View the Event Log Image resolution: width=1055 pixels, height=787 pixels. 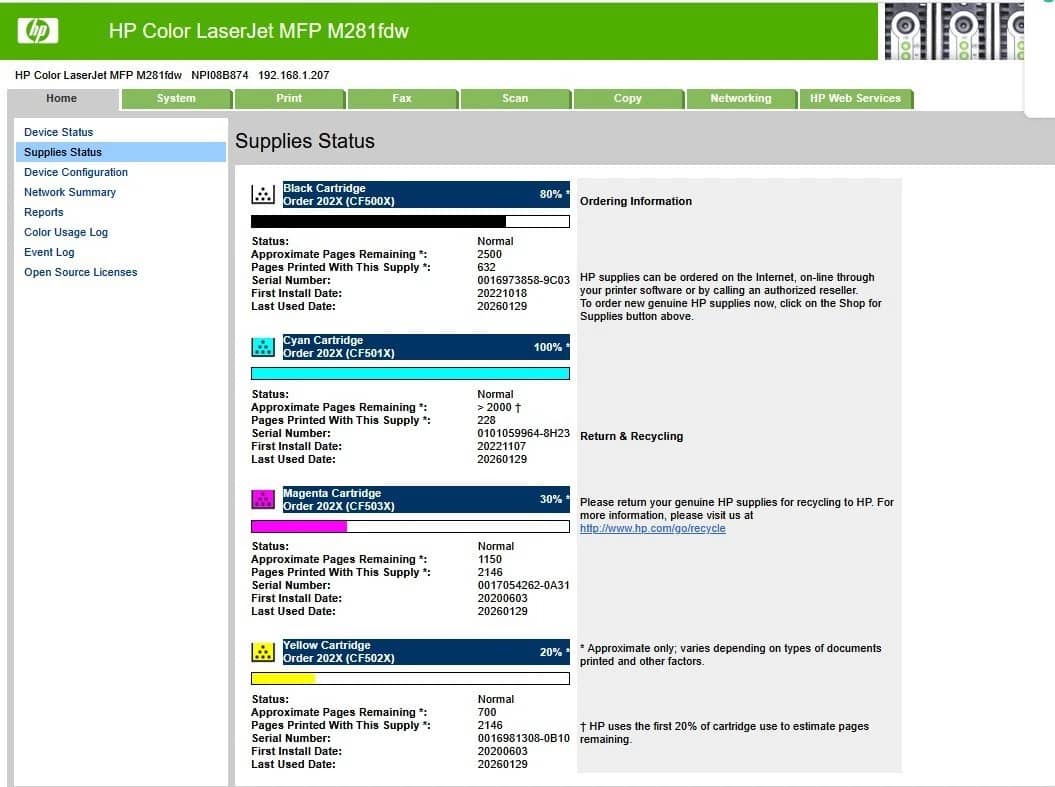point(49,252)
